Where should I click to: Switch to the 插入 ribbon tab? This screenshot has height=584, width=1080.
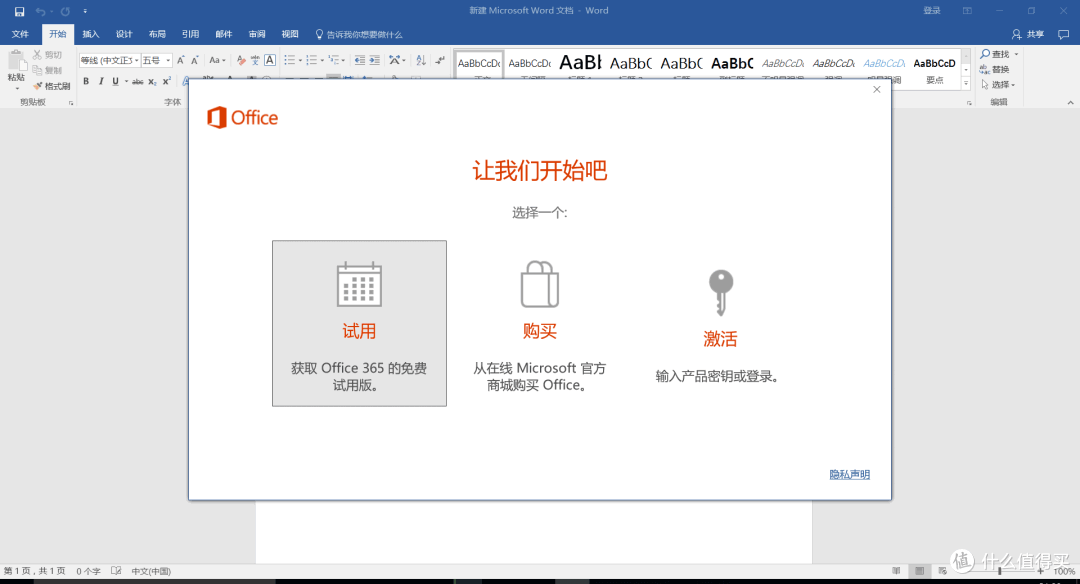tap(91, 34)
